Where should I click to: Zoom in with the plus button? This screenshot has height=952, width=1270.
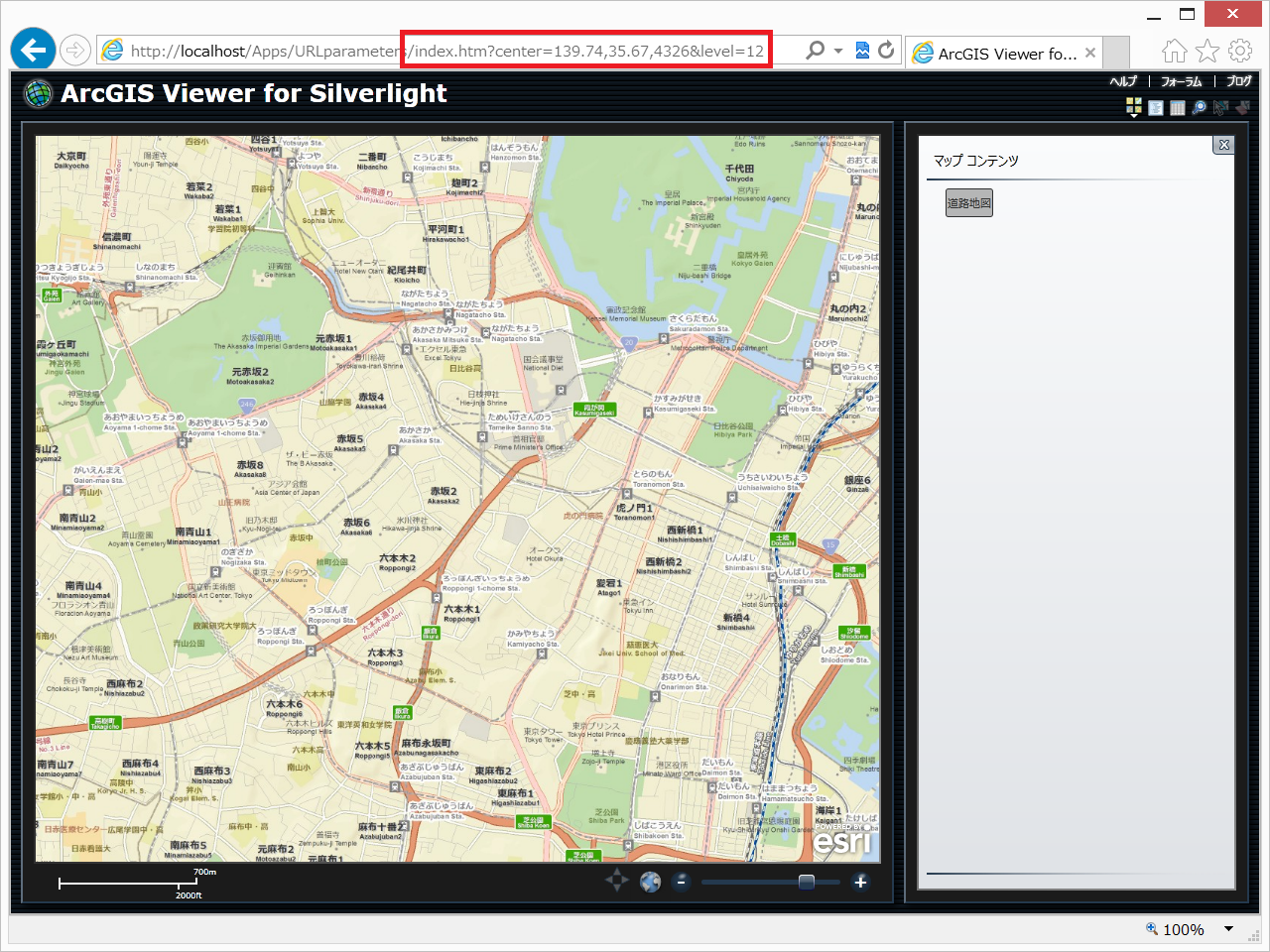coord(860,882)
